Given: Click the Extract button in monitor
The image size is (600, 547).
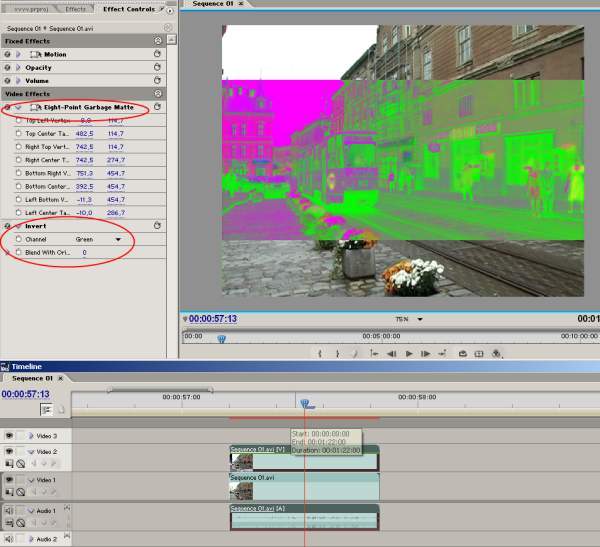Looking at the screenshot, I should (x=479, y=354).
